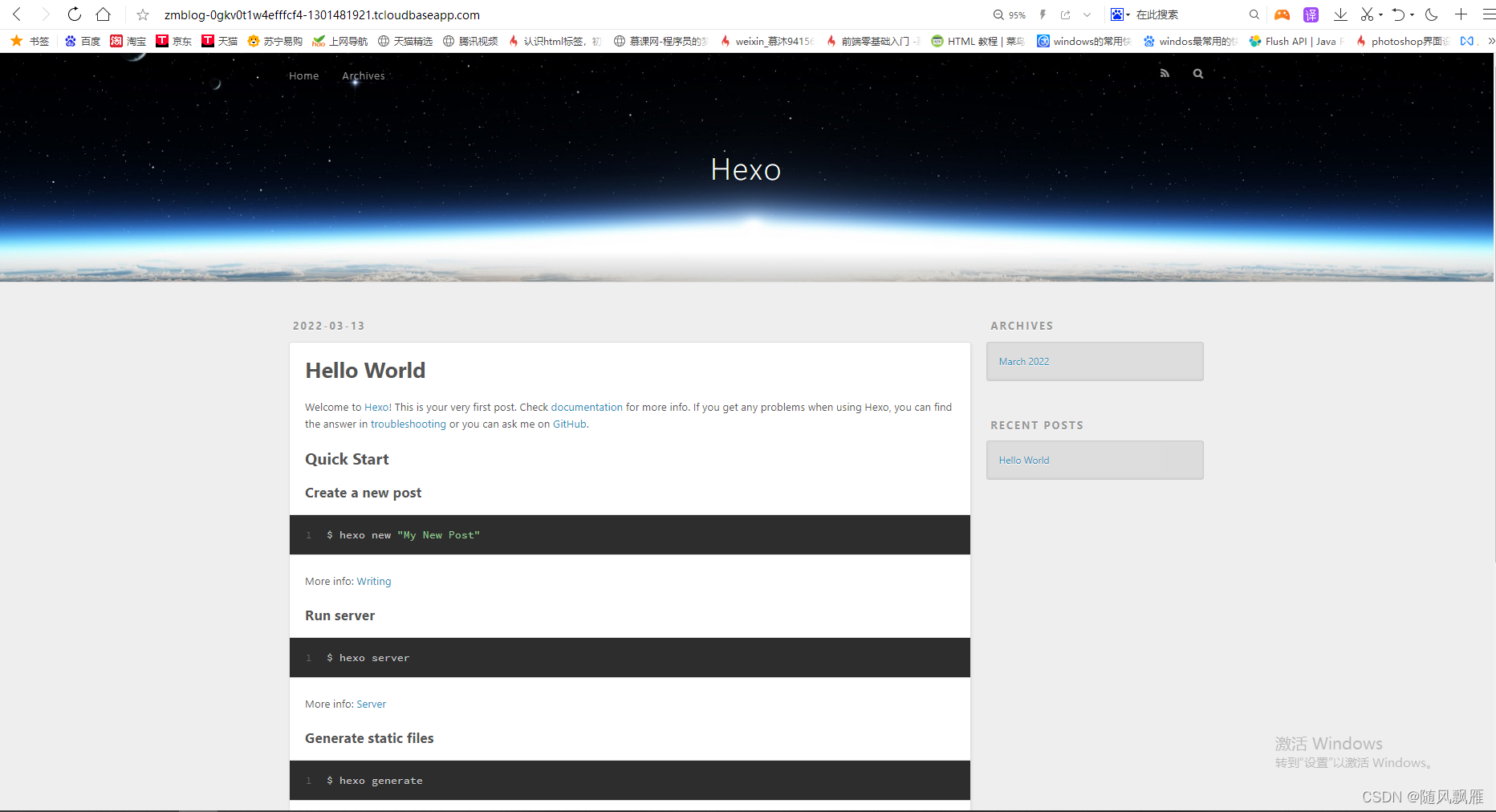Image resolution: width=1496 pixels, height=812 pixels.
Task: Open the 腾讯视频 bookmark
Action: coord(471,41)
